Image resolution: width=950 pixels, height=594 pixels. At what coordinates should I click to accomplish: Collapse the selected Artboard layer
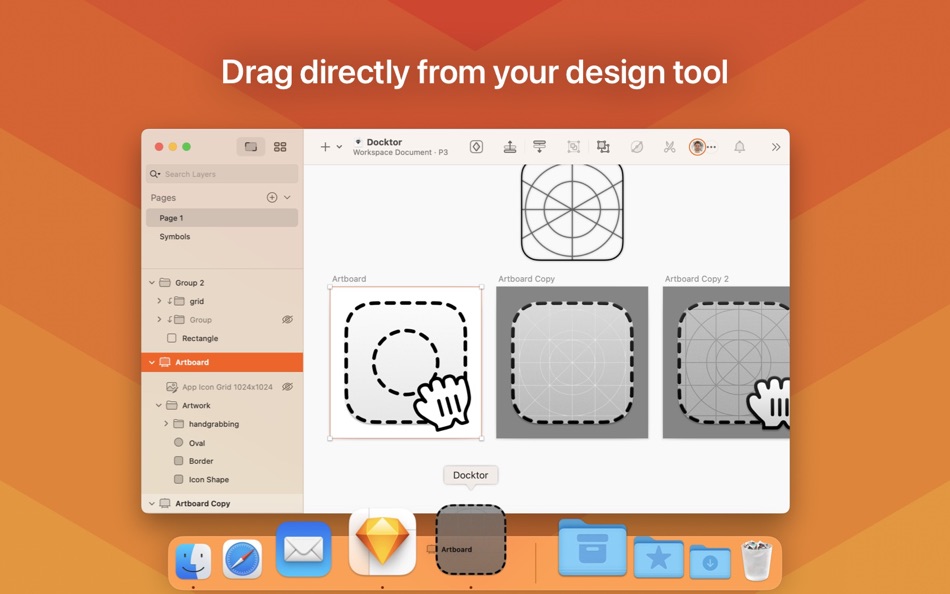click(x=152, y=362)
